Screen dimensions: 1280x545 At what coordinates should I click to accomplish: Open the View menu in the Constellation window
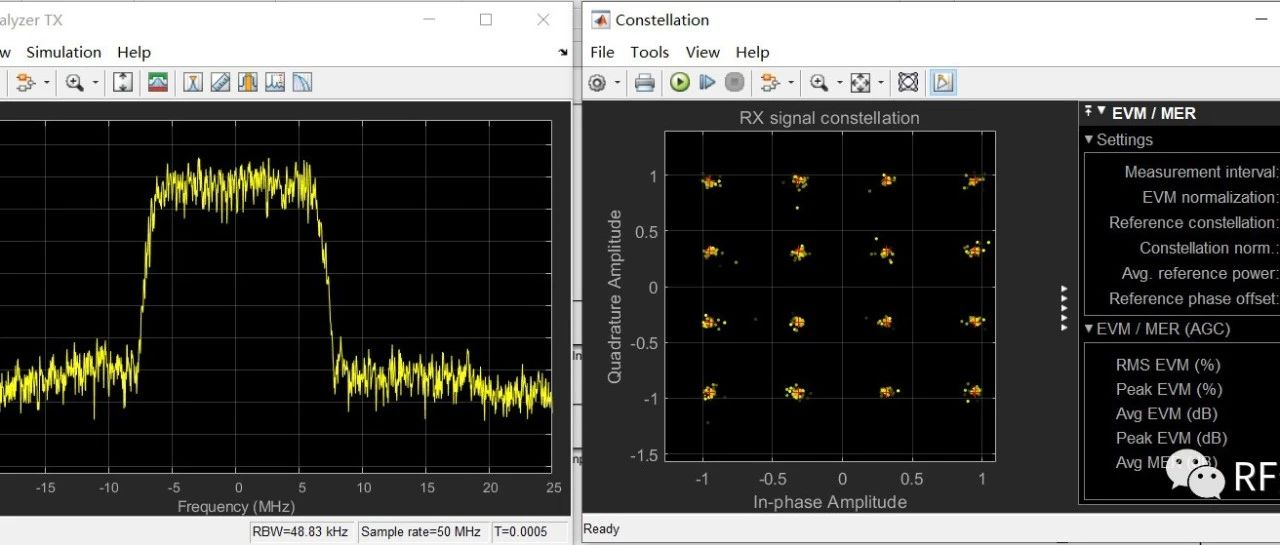point(703,52)
